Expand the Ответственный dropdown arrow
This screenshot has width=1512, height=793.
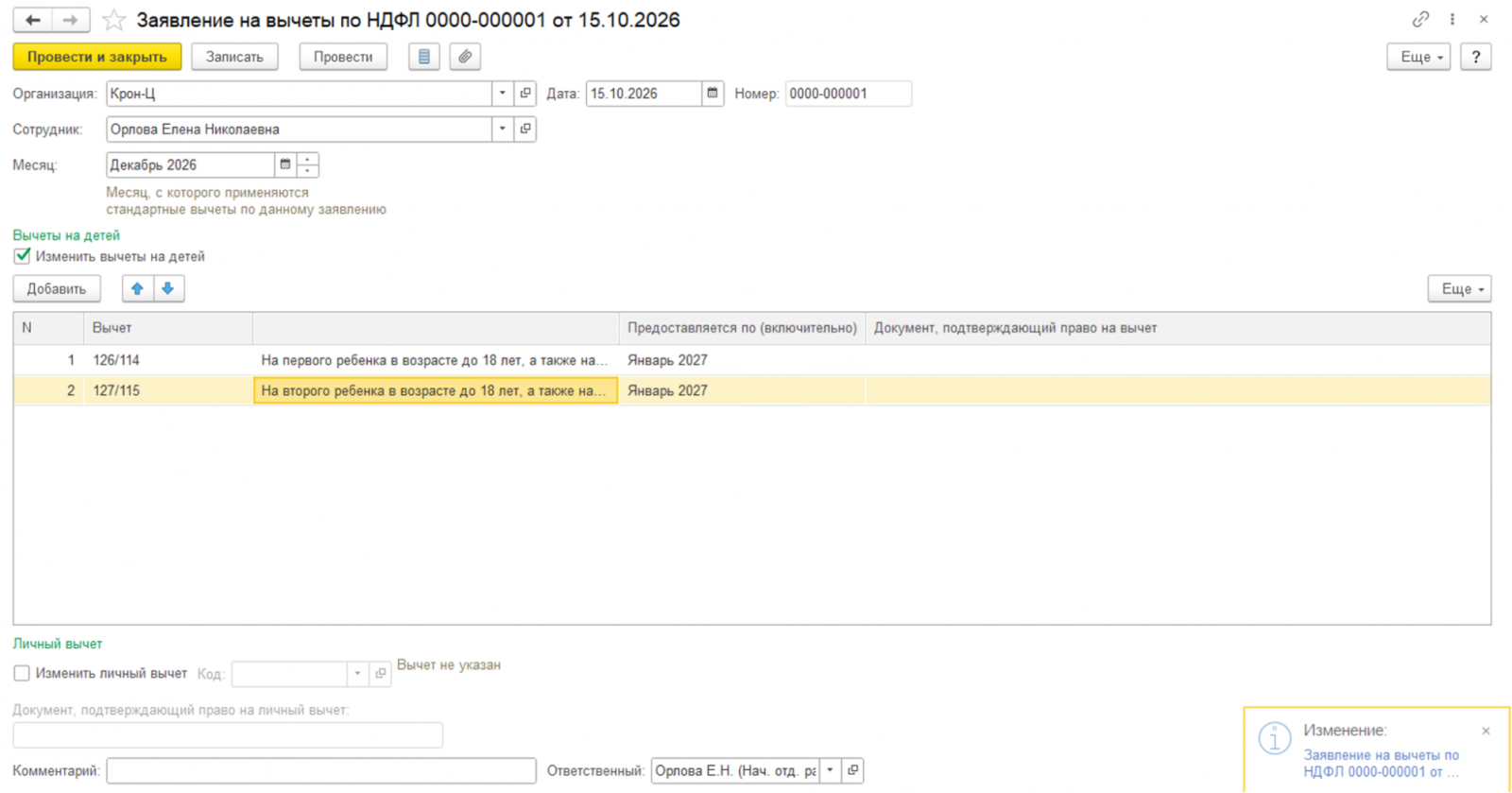(x=830, y=770)
